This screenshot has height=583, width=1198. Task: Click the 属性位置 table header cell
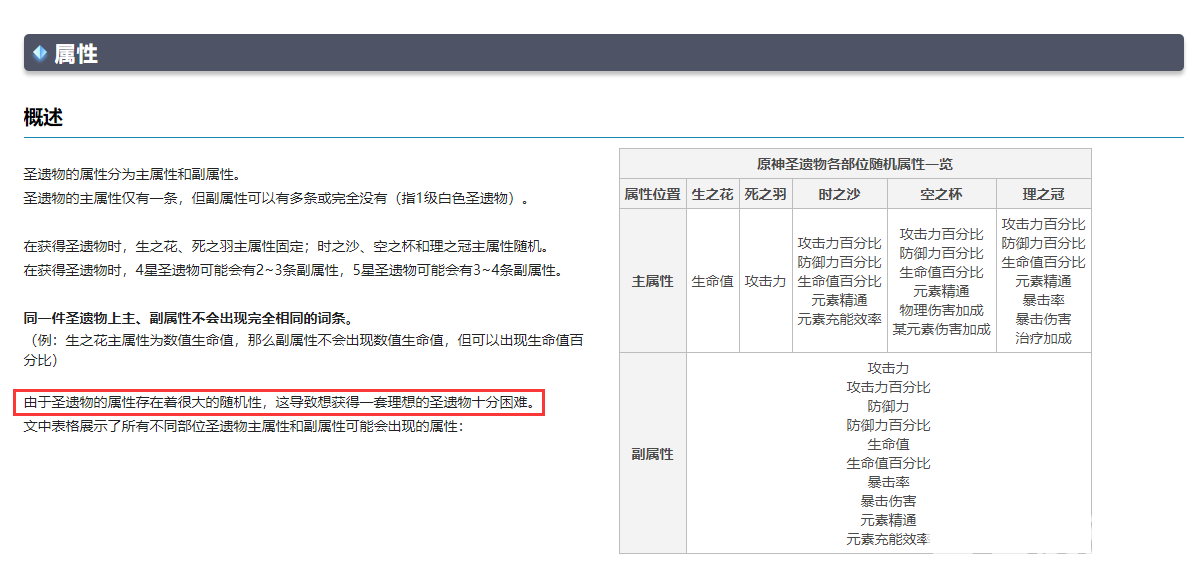tap(652, 194)
